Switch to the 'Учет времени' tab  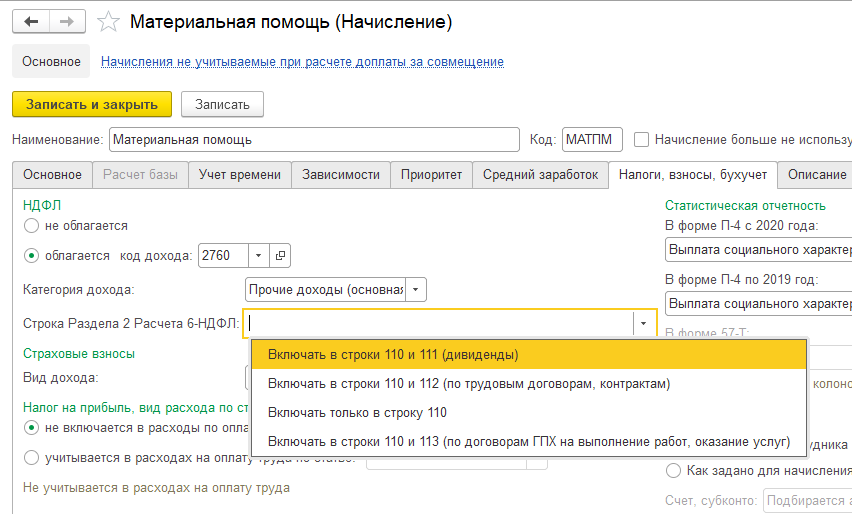pyautogui.click(x=240, y=174)
